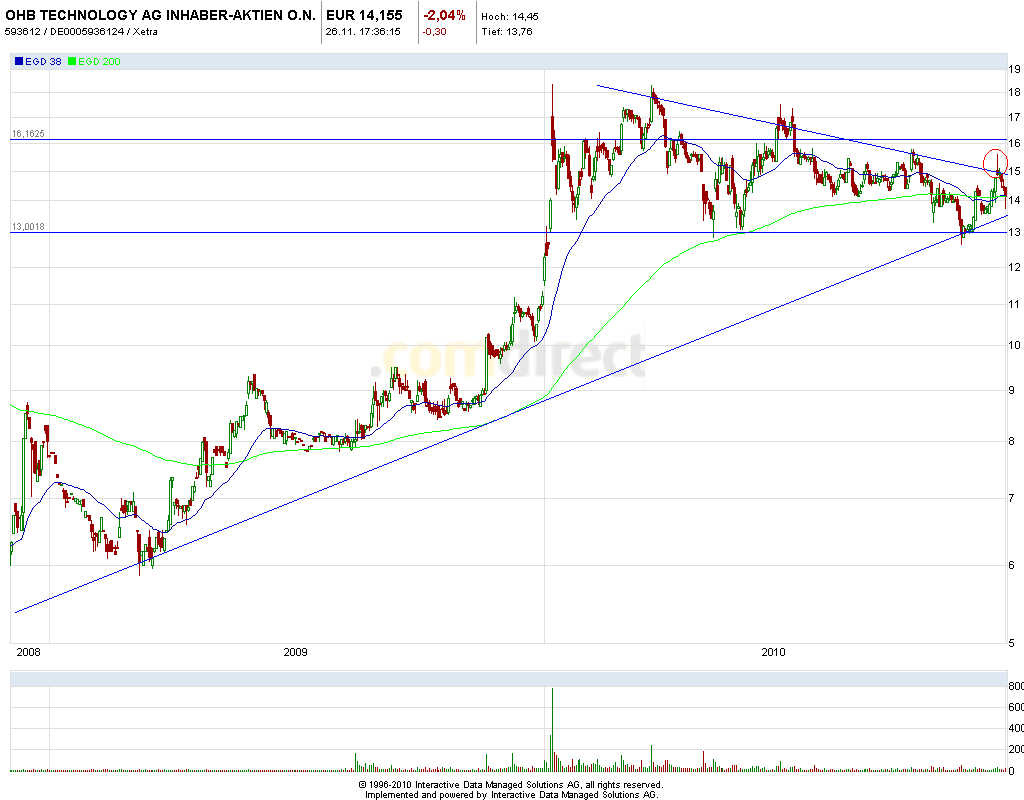Select the red circle annotation on the chart
1024x800 pixels.
click(x=996, y=162)
